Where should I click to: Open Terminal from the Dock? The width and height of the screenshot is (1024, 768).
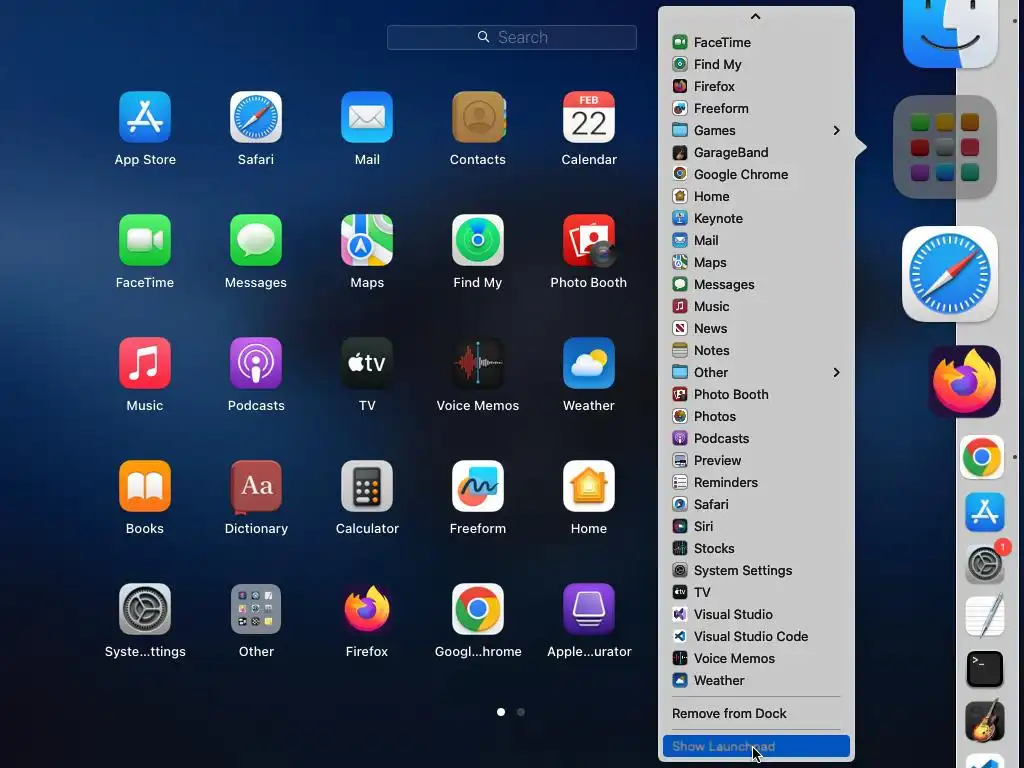(985, 669)
